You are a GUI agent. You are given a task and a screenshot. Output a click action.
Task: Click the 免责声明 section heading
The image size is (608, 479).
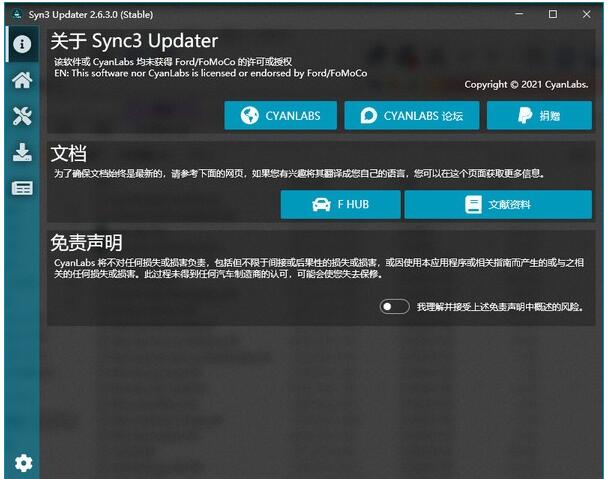(x=86, y=243)
